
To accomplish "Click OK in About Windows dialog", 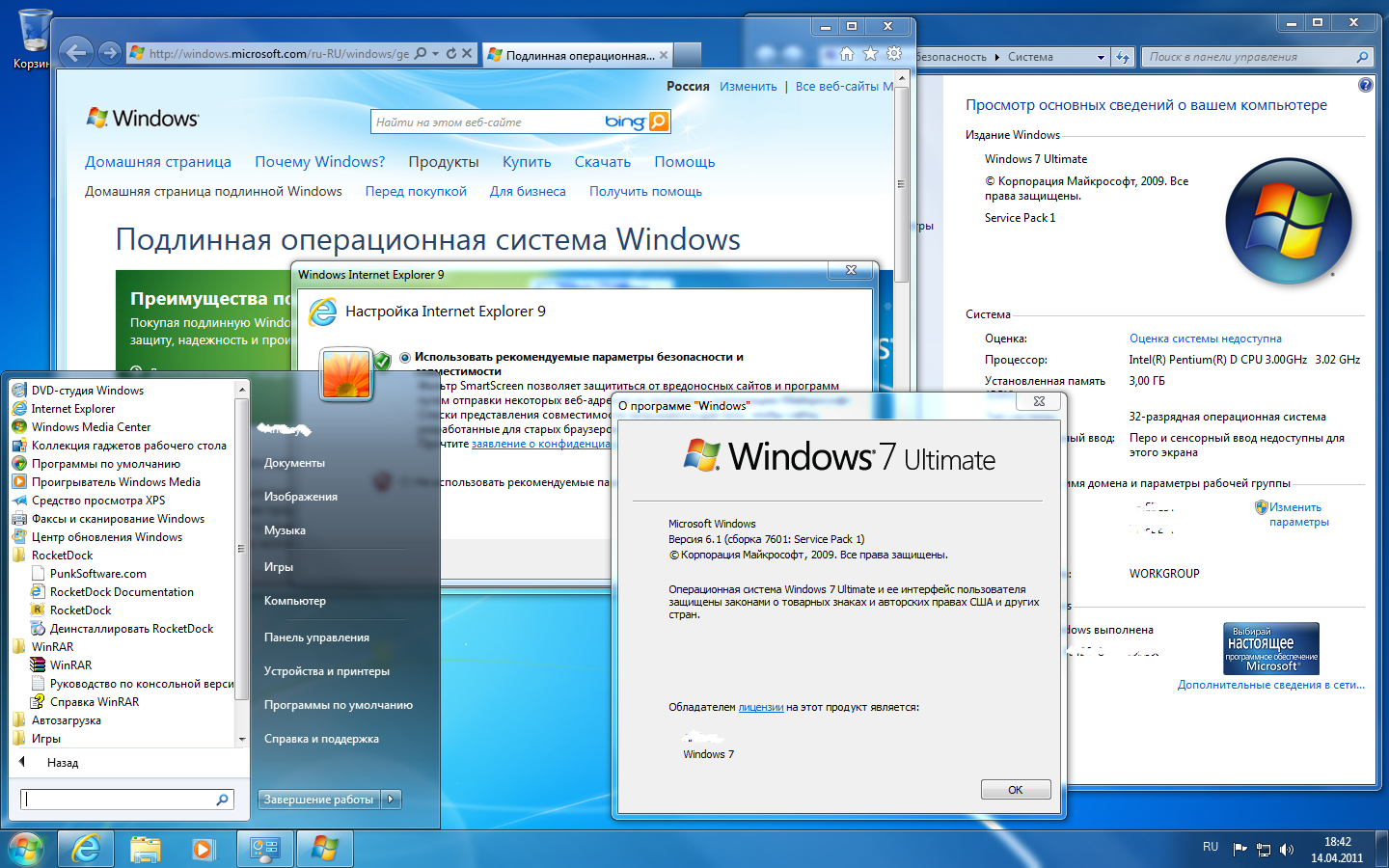I will click(x=1016, y=790).
